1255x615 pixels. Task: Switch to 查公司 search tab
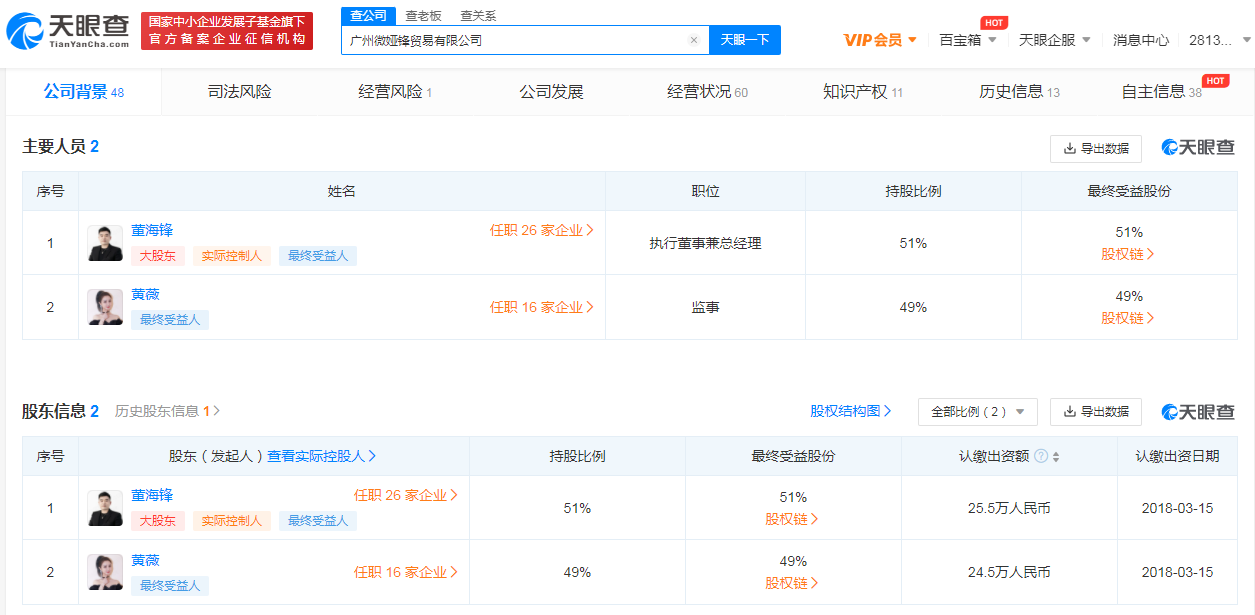368,15
